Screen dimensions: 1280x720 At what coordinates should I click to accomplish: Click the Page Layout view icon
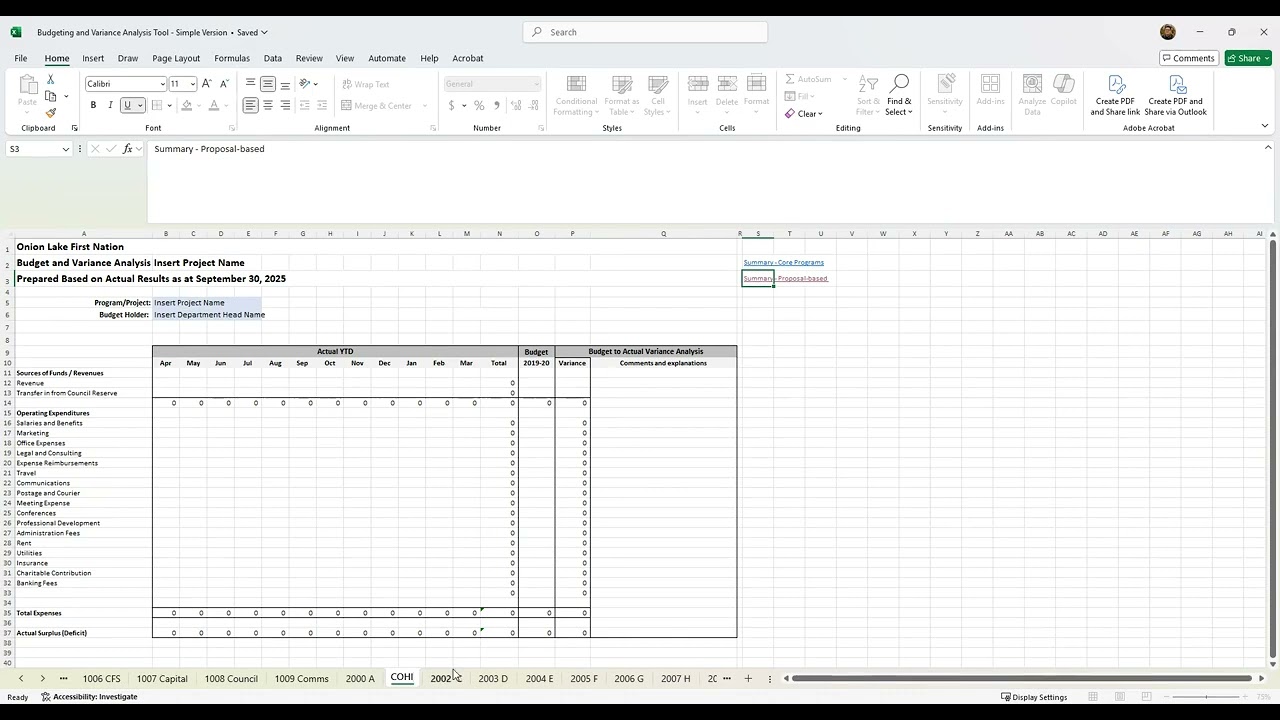pos(1120,697)
